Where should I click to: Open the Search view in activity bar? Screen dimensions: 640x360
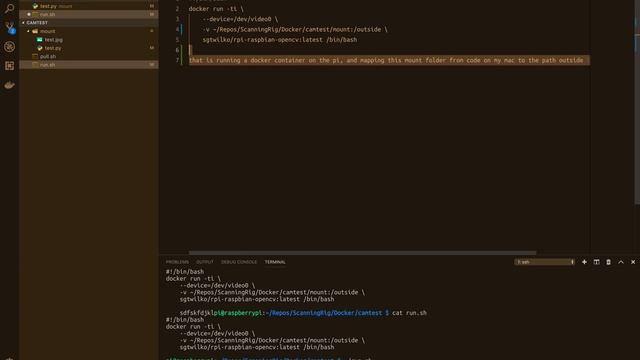(x=9, y=8)
